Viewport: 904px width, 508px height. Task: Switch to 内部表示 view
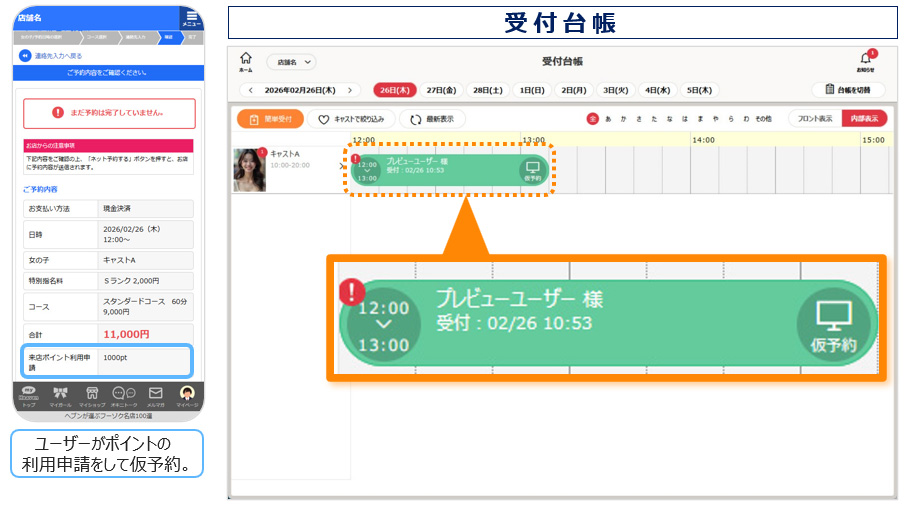pyautogui.click(x=863, y=118)
